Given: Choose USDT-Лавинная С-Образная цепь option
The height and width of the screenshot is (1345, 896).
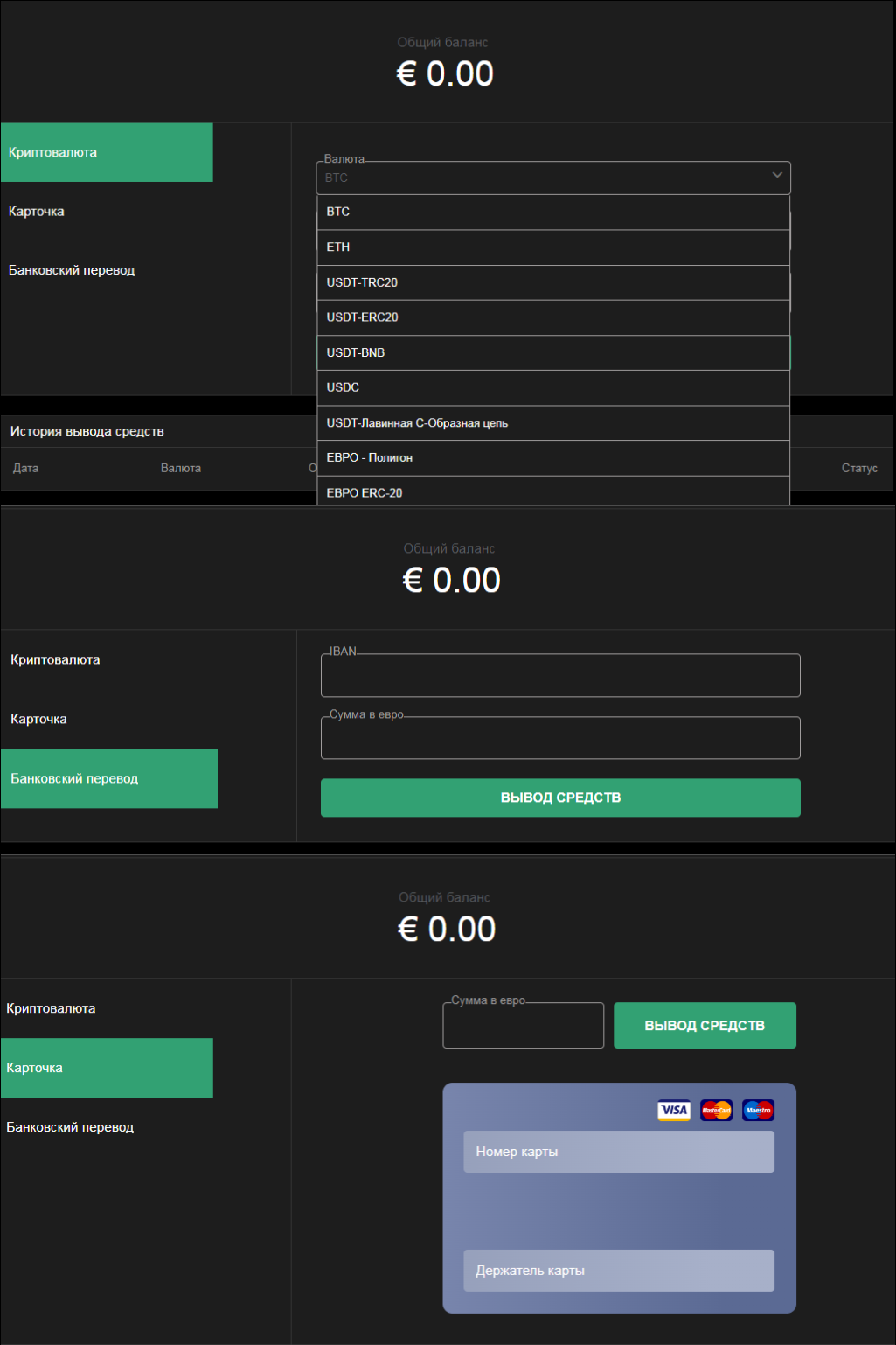Looking at the screenshot, I should (553, 422).
